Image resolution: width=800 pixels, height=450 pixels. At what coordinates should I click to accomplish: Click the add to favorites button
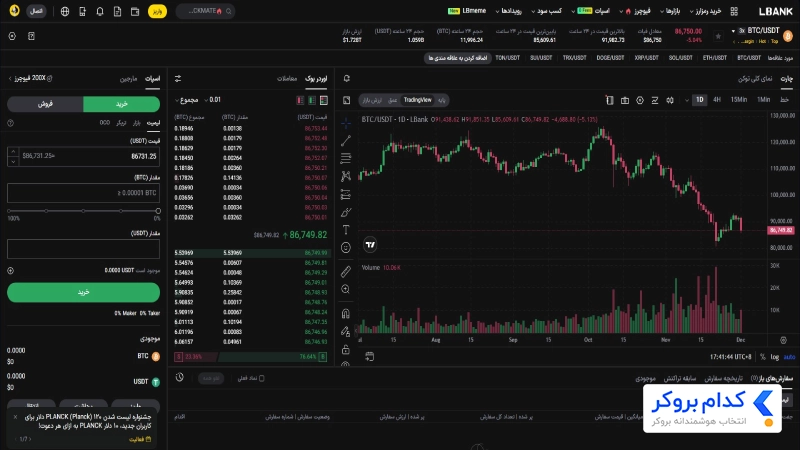457,58
